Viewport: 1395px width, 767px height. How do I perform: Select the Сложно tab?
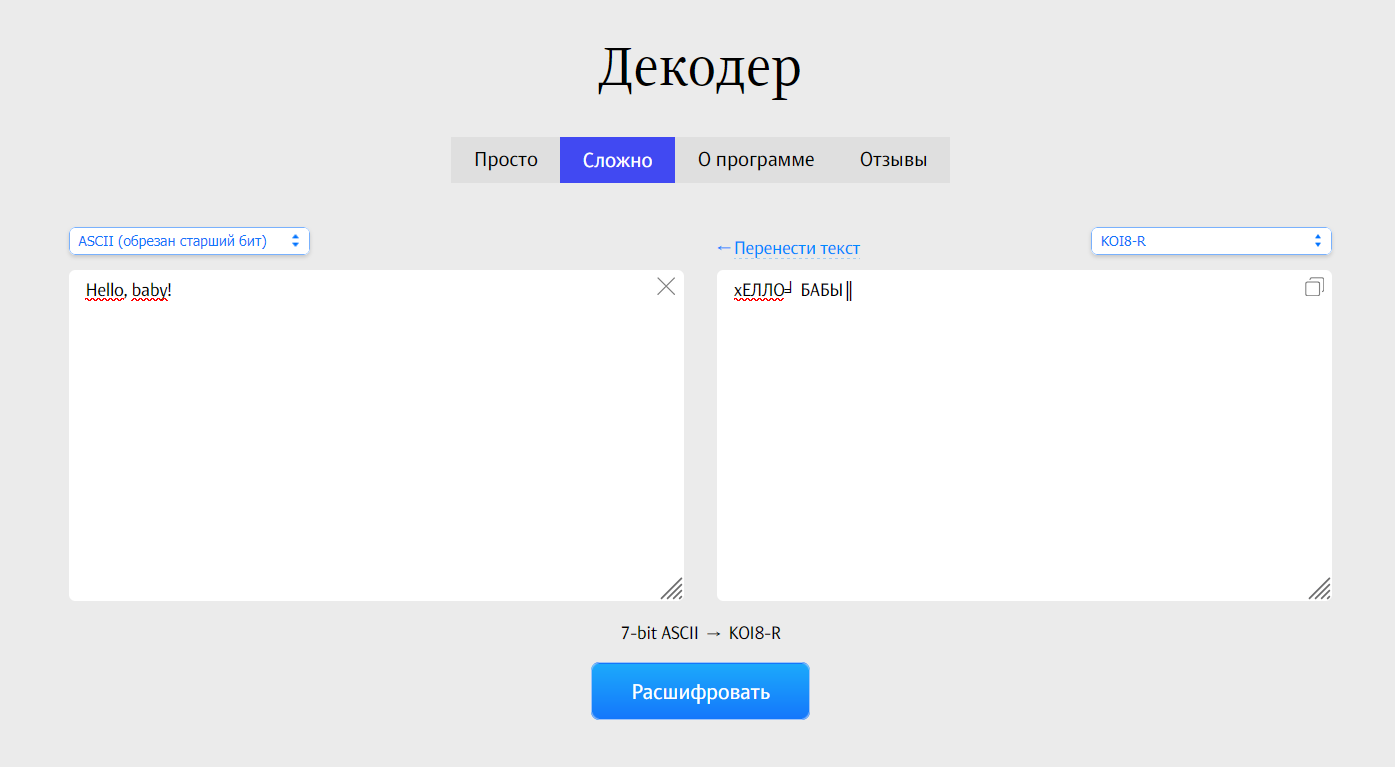pyautogui.click(x=617, y=160)
